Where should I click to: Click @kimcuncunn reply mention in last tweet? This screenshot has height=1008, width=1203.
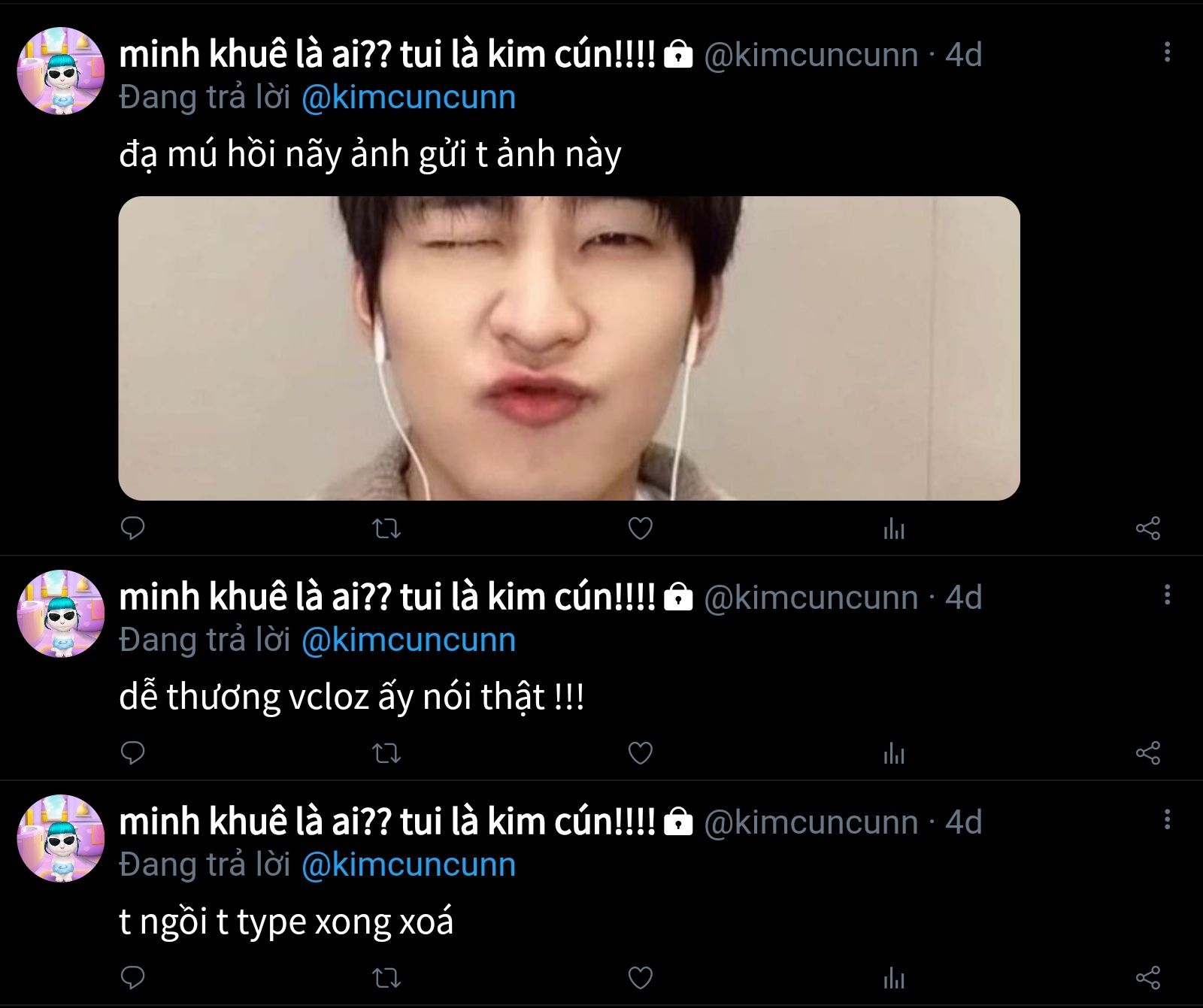click(408, 865)
